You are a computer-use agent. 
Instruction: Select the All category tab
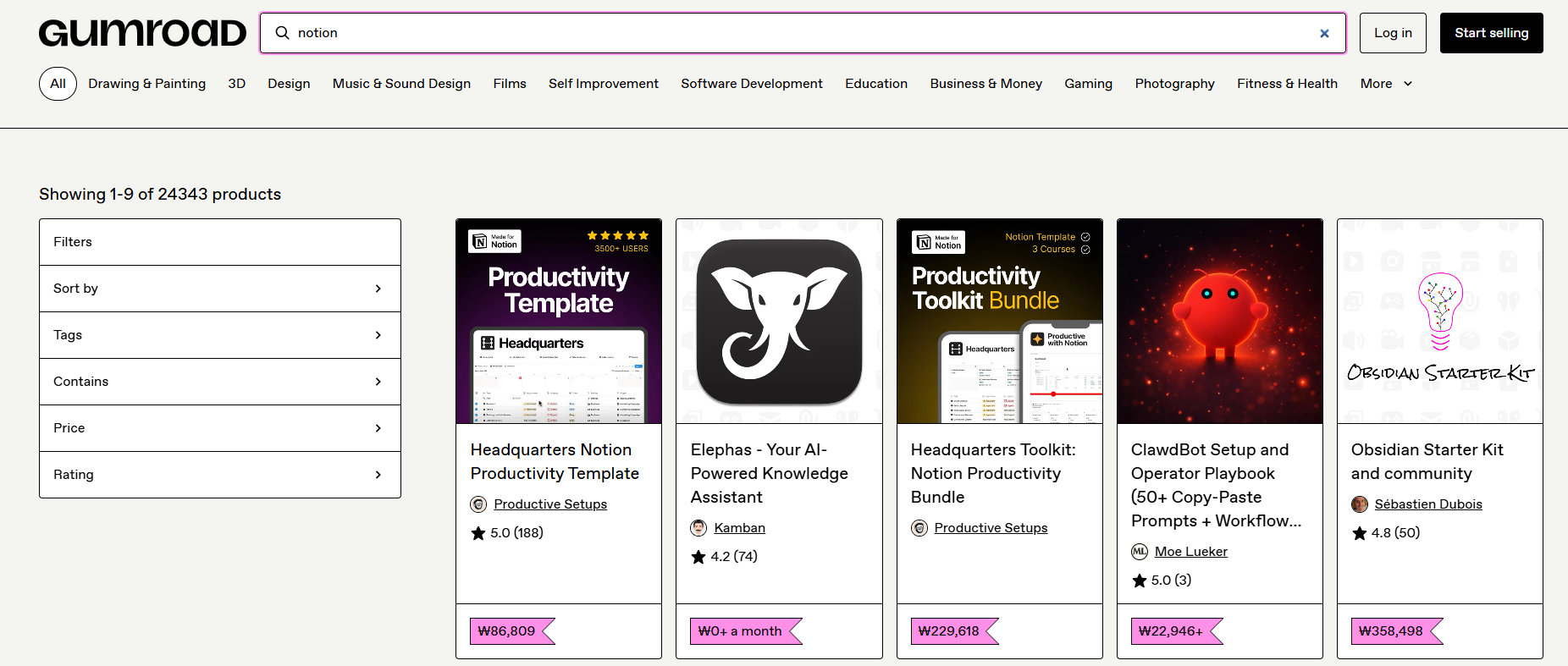[58, 84]
